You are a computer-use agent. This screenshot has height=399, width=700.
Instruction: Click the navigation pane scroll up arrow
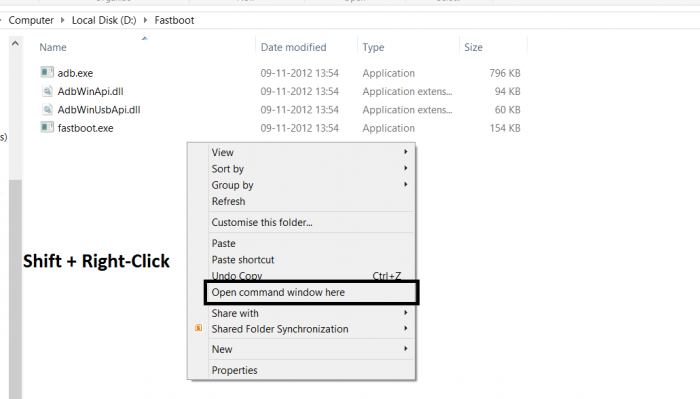click(x=15, y=44)
